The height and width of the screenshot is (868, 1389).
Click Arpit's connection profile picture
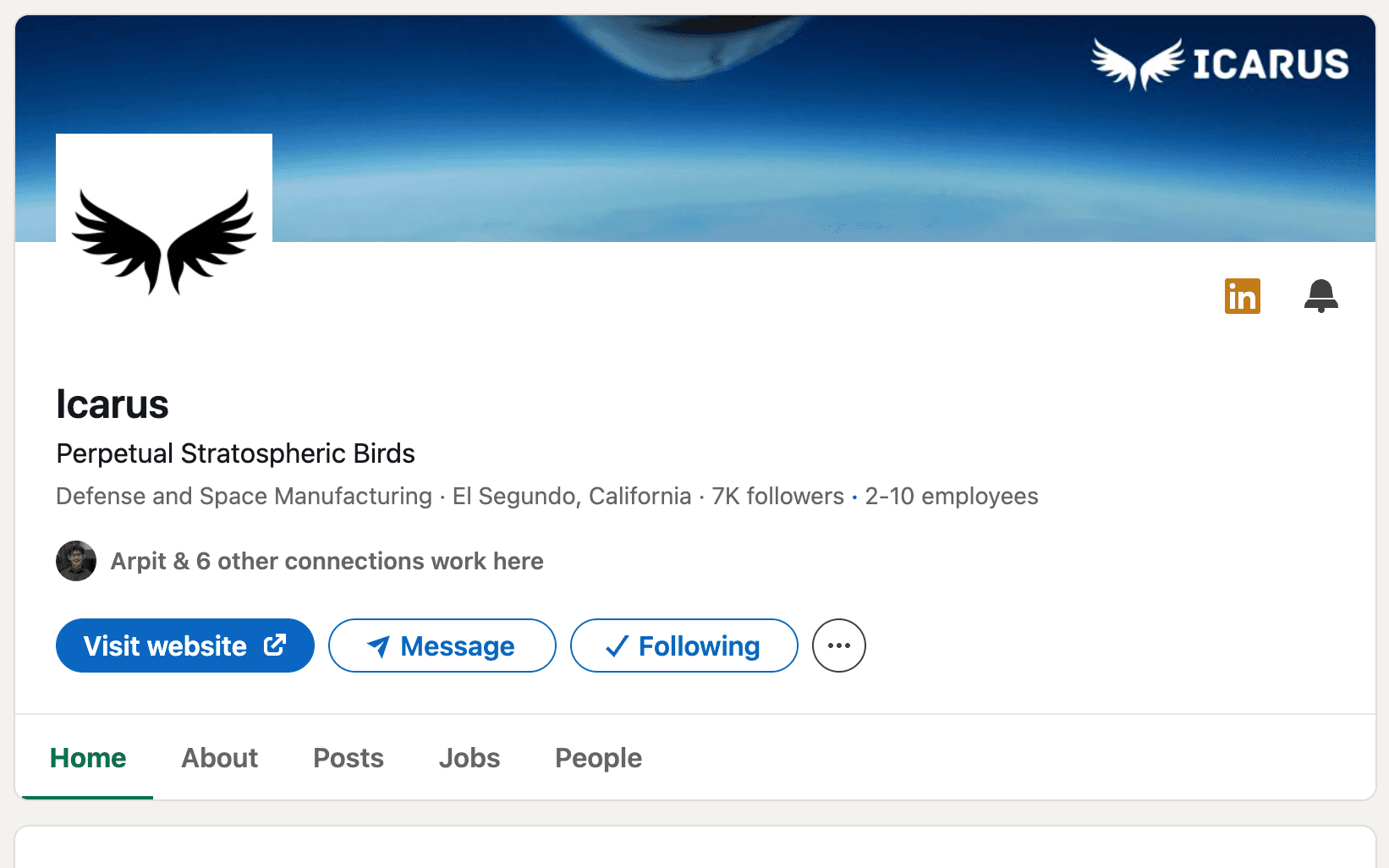coord(76,561)
